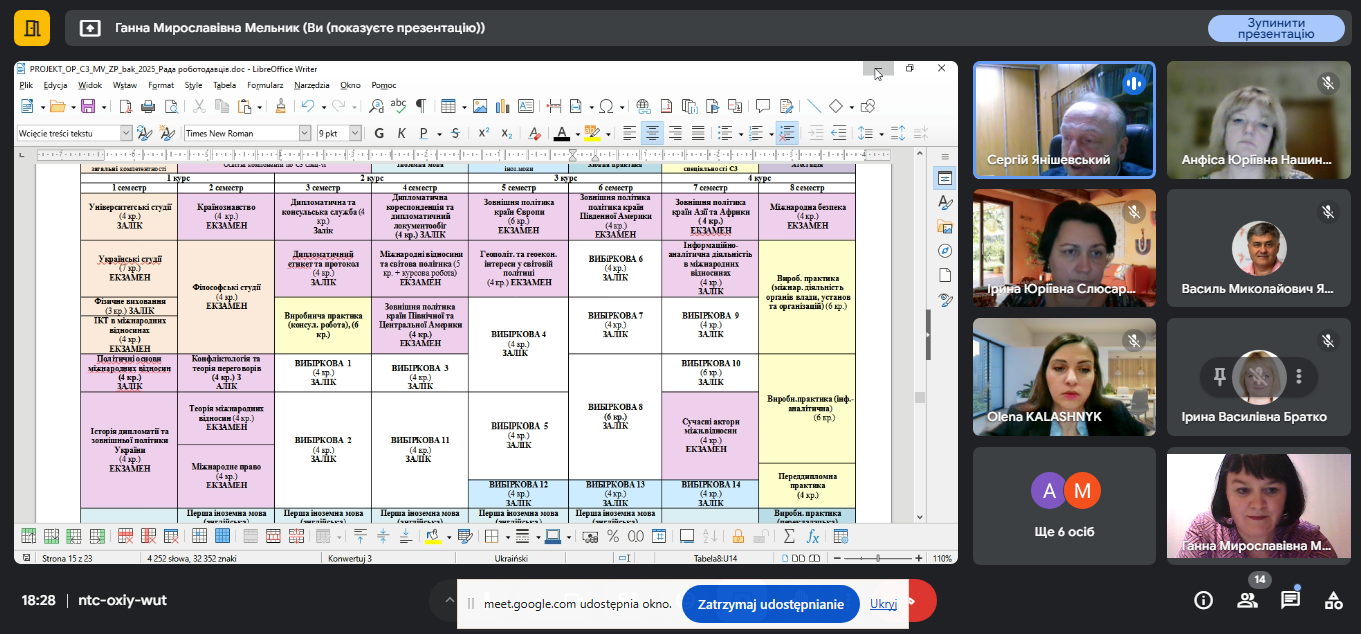This screenshot has width=1361, height=634.
Task: Click the Save document icon
Action: (88, 106)
